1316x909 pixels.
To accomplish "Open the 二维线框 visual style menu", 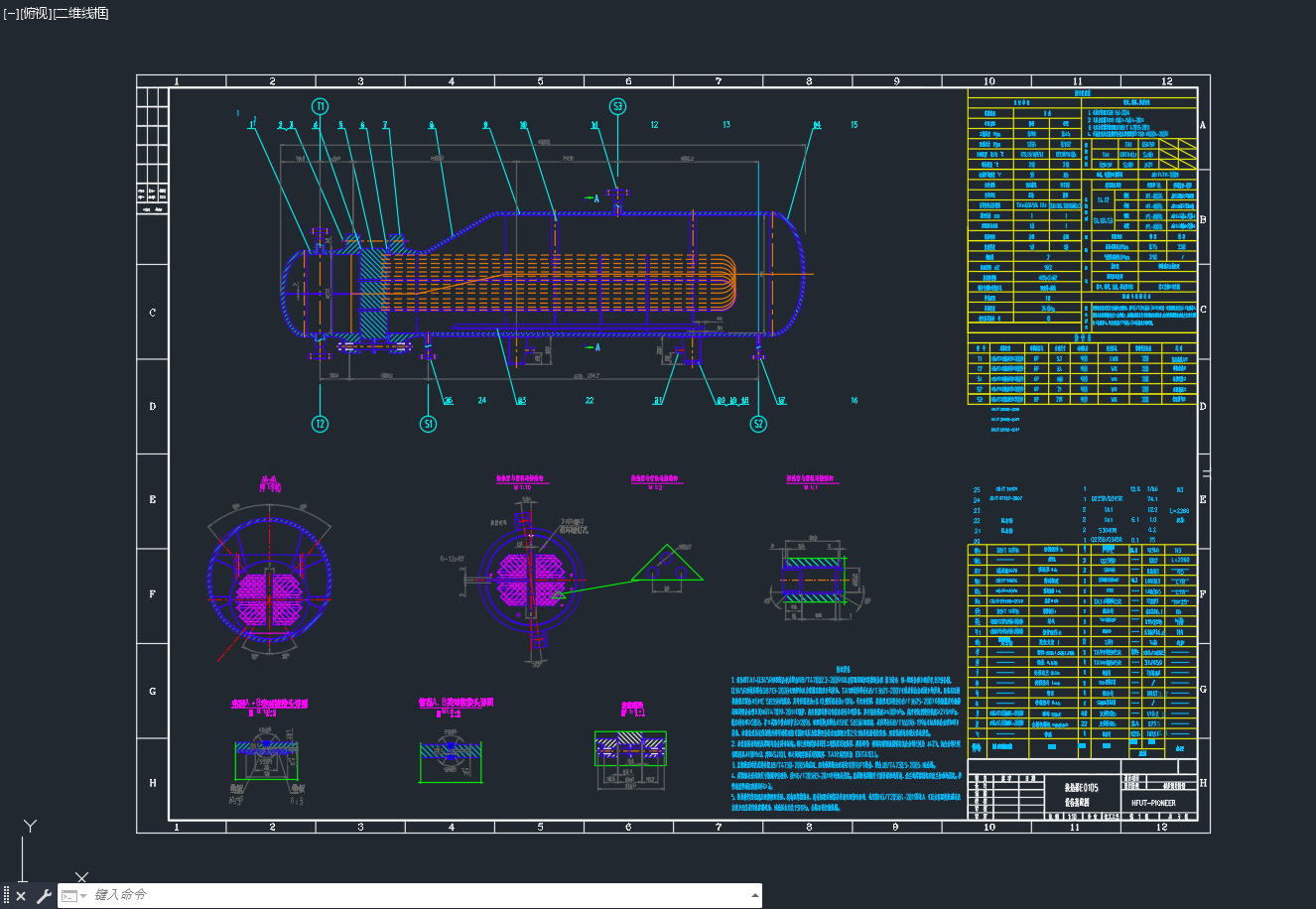I will pyautogui.click(x=81, y=13).
